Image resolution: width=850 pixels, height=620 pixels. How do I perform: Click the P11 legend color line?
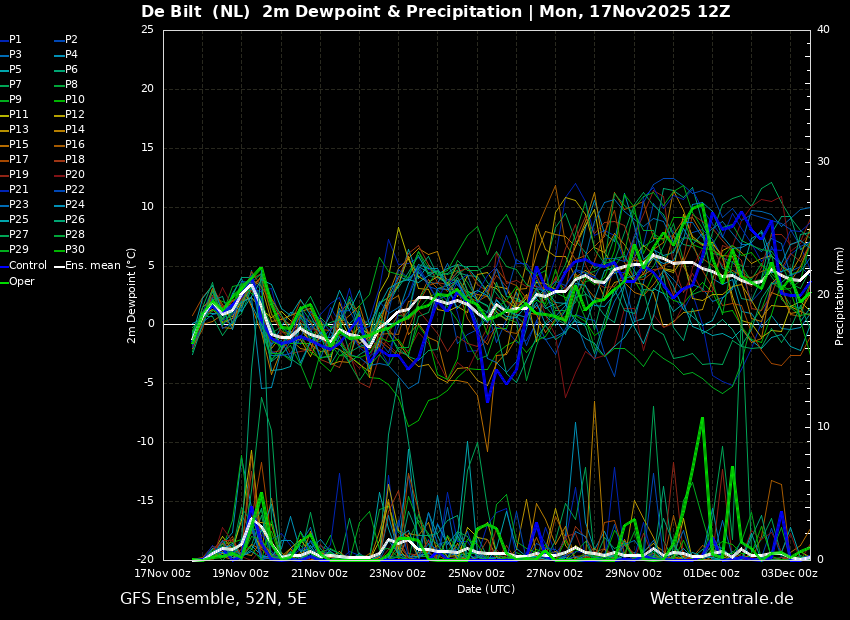coord(4,115)
